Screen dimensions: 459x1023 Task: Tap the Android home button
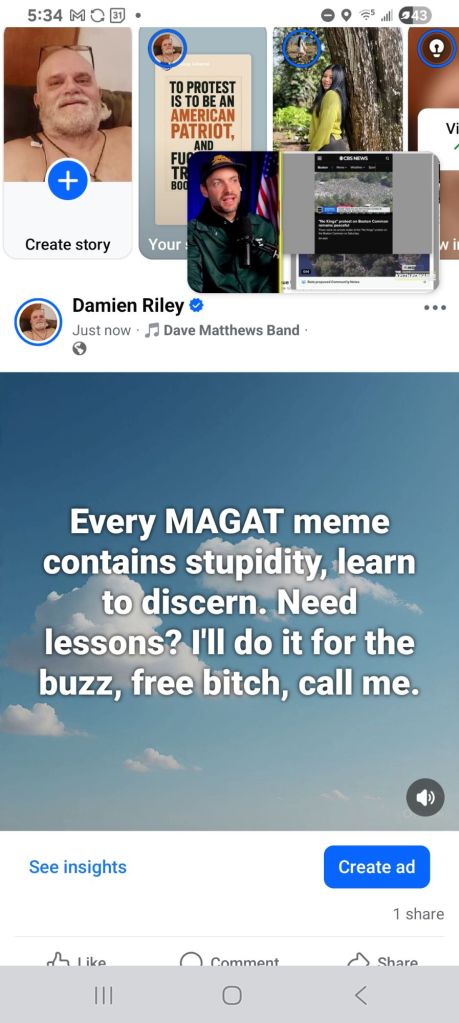231,995
